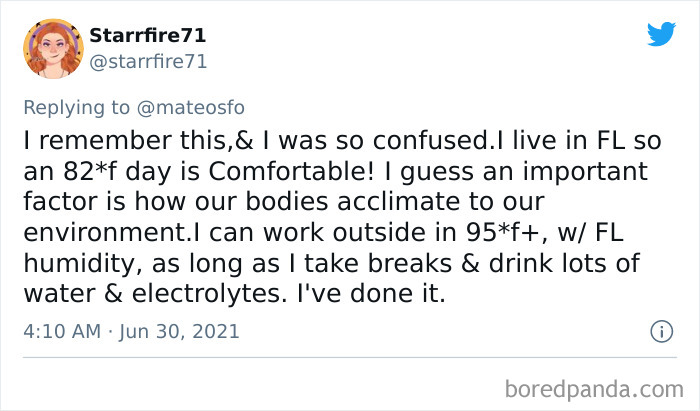700x411 pixels.
Task: Click the Twitter bird logo
Action: click(x=661, y=35)
